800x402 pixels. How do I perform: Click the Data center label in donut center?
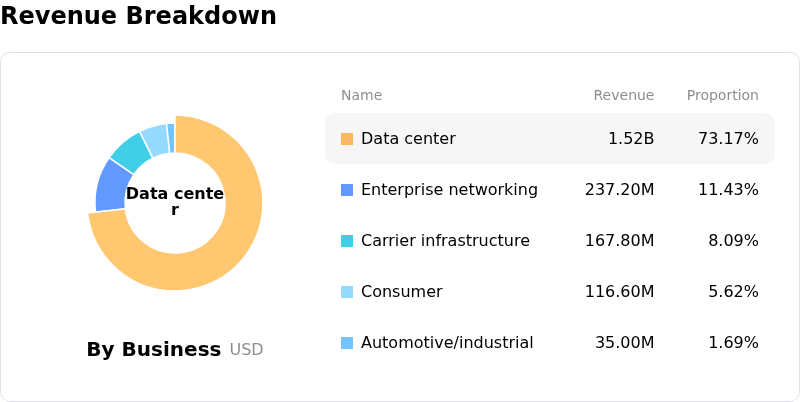[175, 201]
